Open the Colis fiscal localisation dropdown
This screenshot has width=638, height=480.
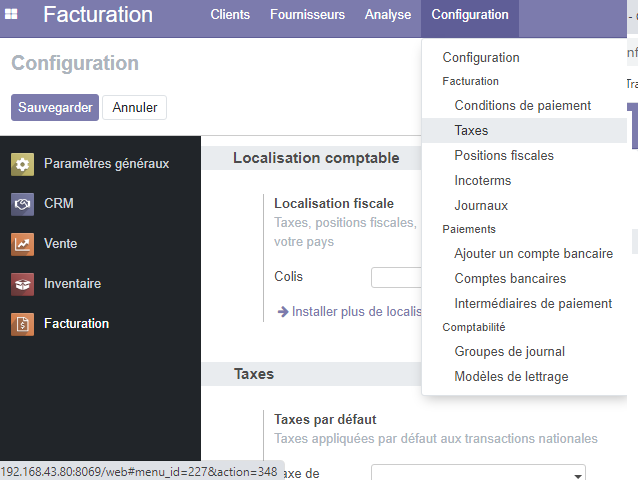(396, 277)
